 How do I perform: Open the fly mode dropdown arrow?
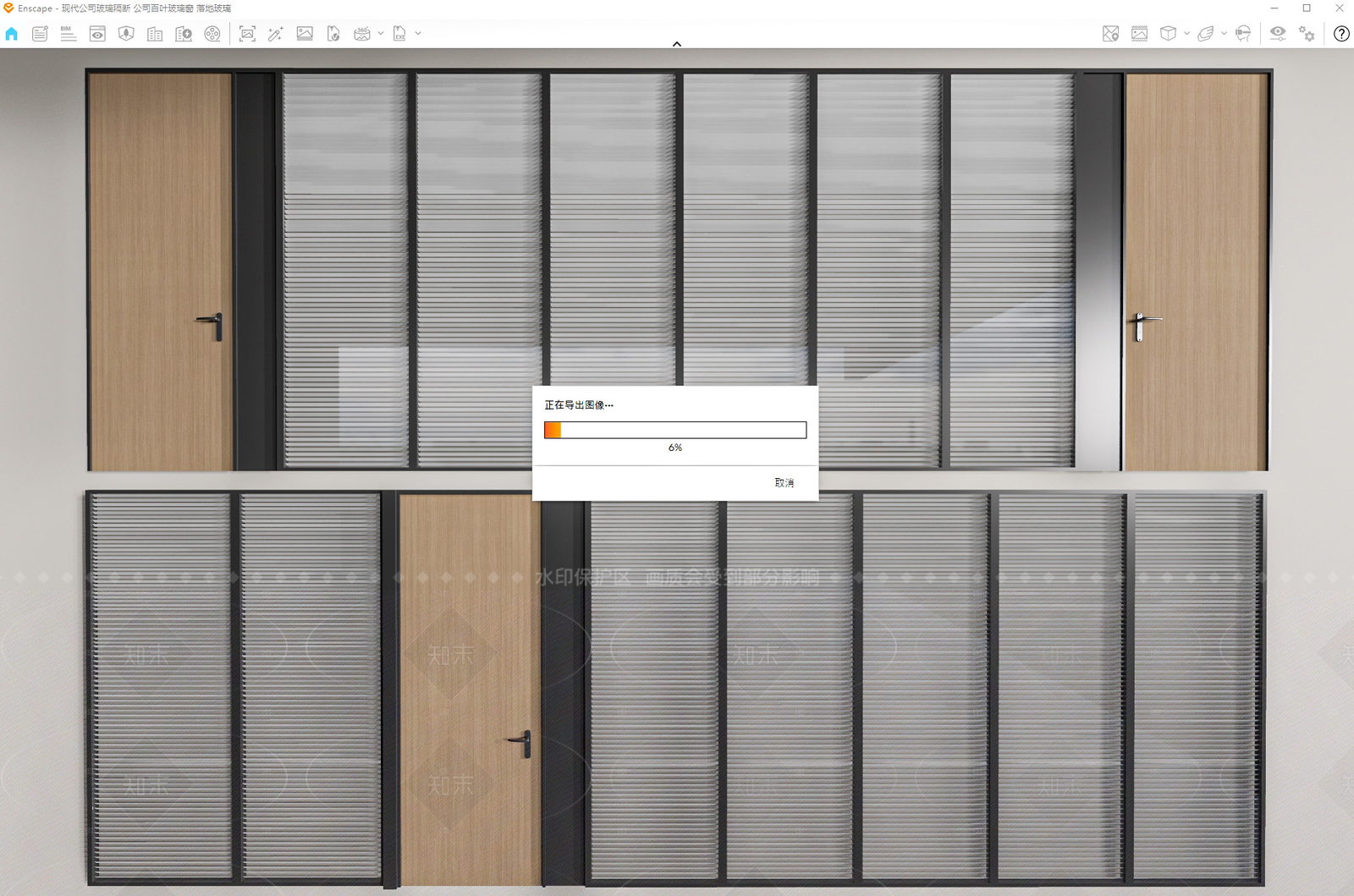pos(1224,34)
